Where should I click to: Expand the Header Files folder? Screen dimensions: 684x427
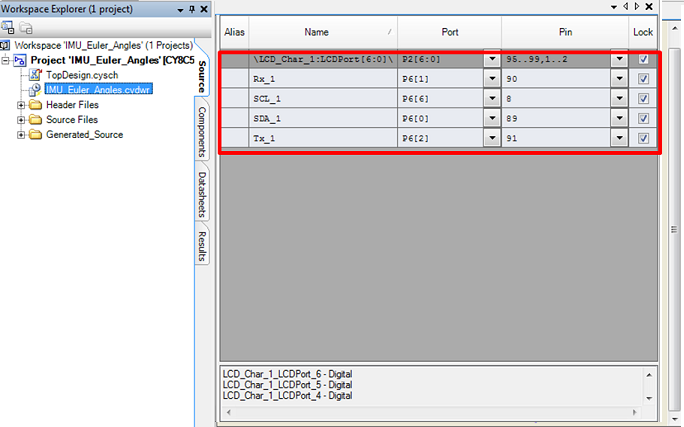(21, 105)
